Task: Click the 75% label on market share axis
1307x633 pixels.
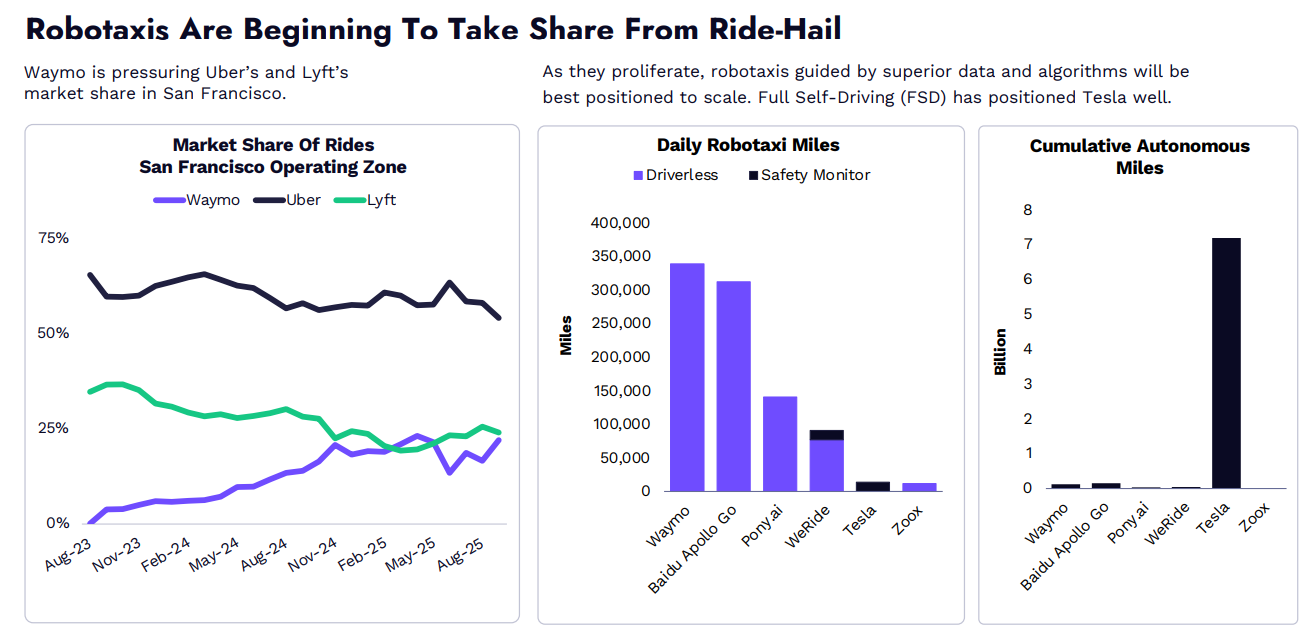Action: click(x=53, y=238)
